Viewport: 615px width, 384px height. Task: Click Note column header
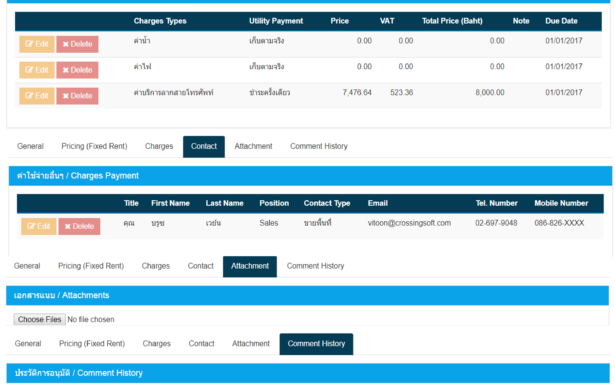pos(521,21)
